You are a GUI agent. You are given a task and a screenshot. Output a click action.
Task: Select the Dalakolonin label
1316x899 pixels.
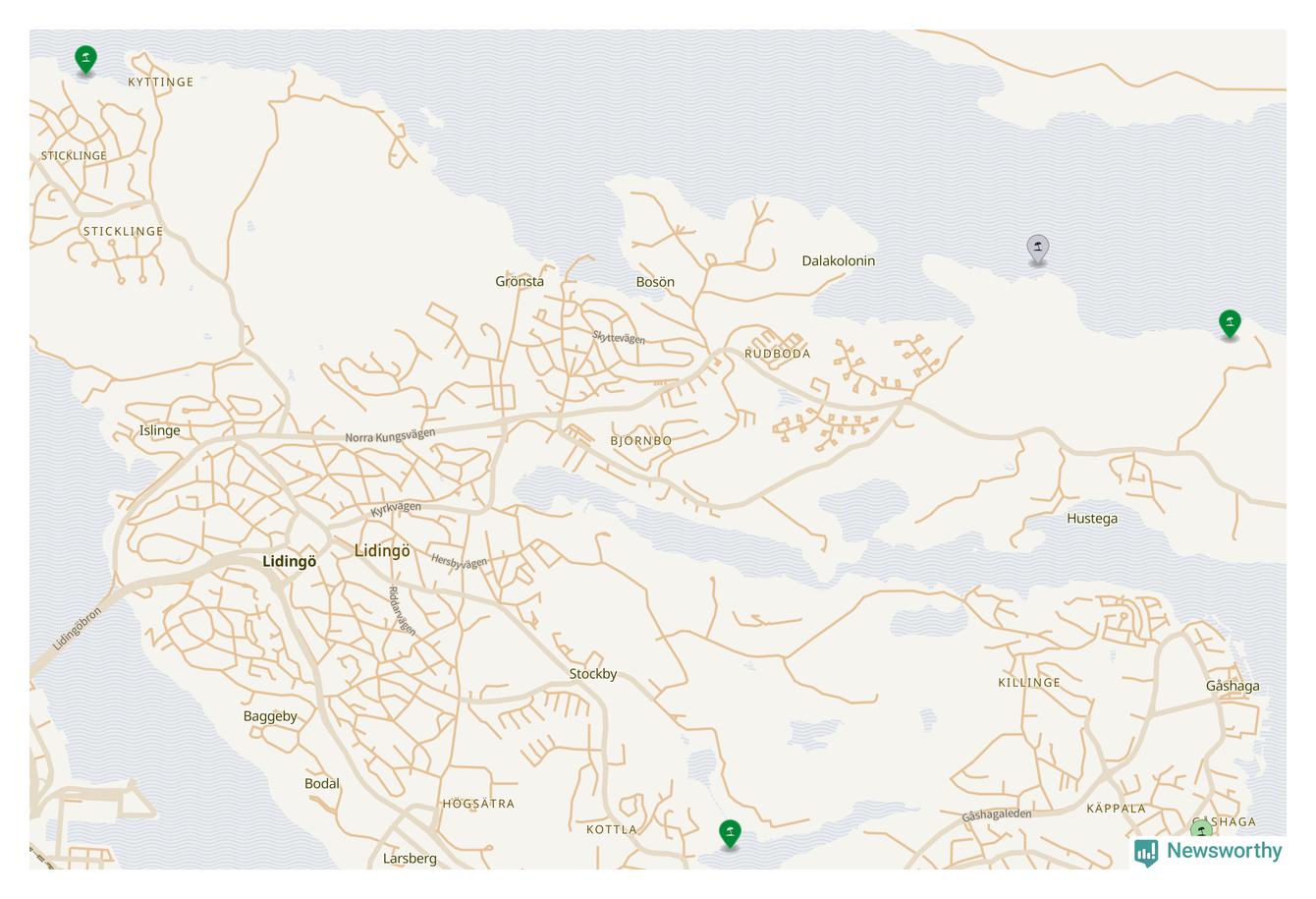(838, 260)
